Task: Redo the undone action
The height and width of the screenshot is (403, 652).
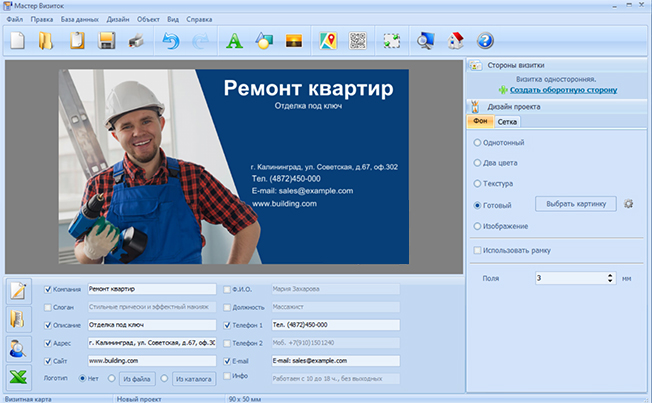Action: coord(200,41)
